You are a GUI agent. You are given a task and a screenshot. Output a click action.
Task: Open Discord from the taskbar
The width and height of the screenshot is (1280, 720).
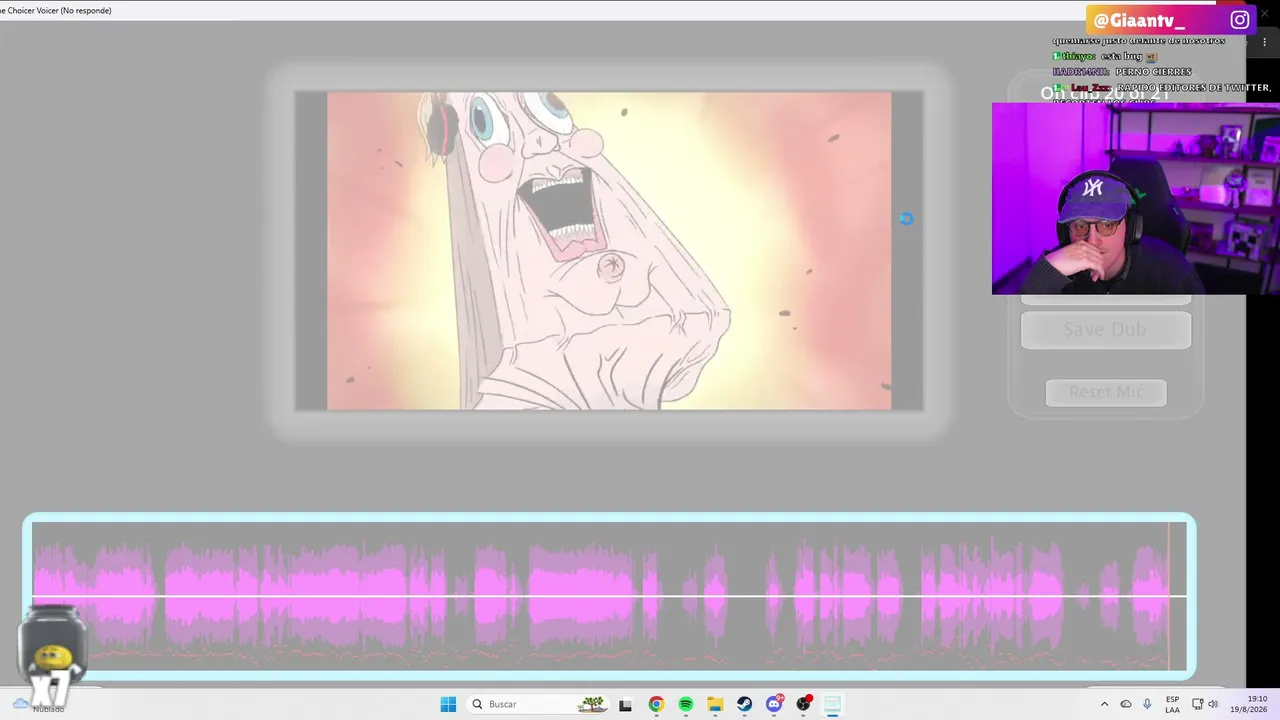click(x=774, y=704)
